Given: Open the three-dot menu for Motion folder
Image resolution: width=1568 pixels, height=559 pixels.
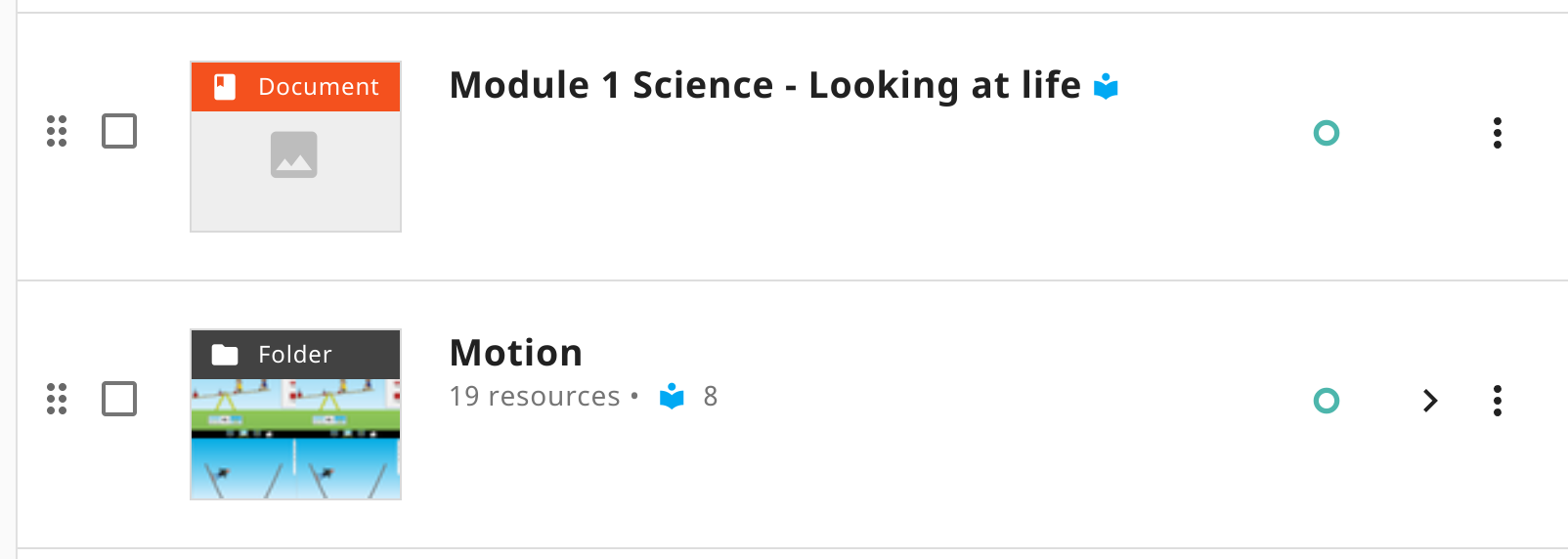Looking at the screenshot, I should click(x=1497, y=401).
